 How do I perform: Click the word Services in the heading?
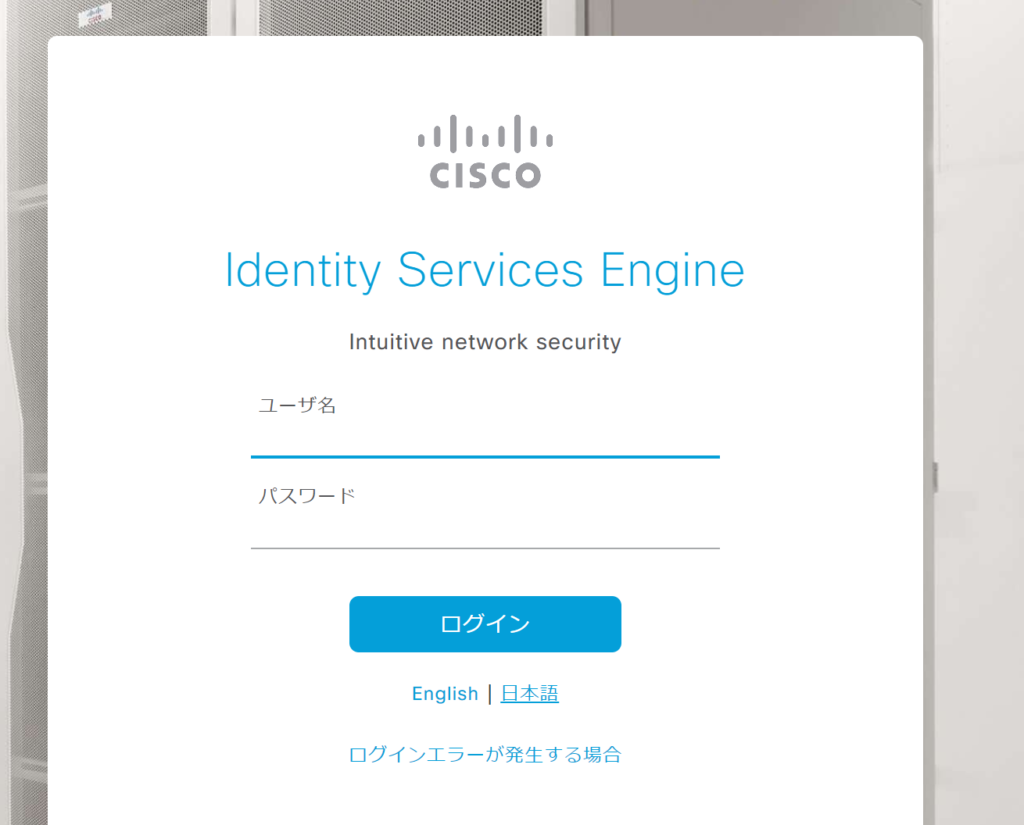point(490,270)
